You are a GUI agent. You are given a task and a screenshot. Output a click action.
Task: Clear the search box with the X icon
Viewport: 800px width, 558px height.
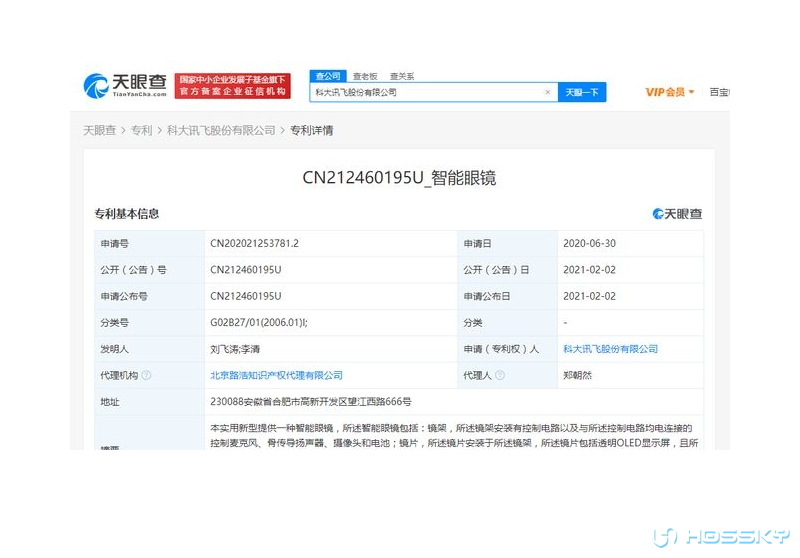pos(547,92)
